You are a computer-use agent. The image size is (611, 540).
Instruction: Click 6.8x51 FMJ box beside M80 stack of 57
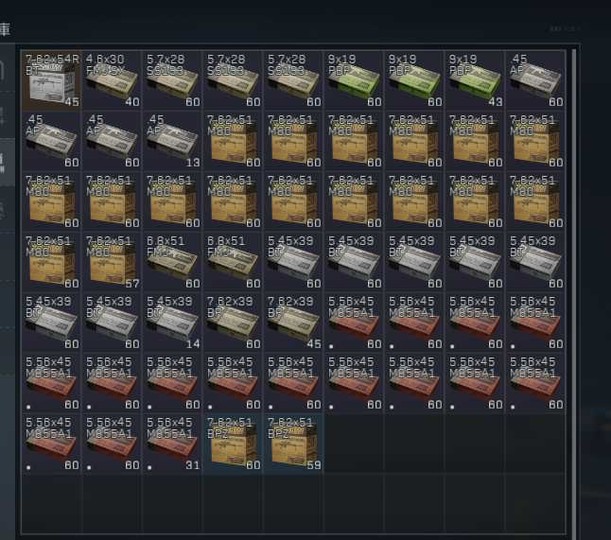point(173,262)
